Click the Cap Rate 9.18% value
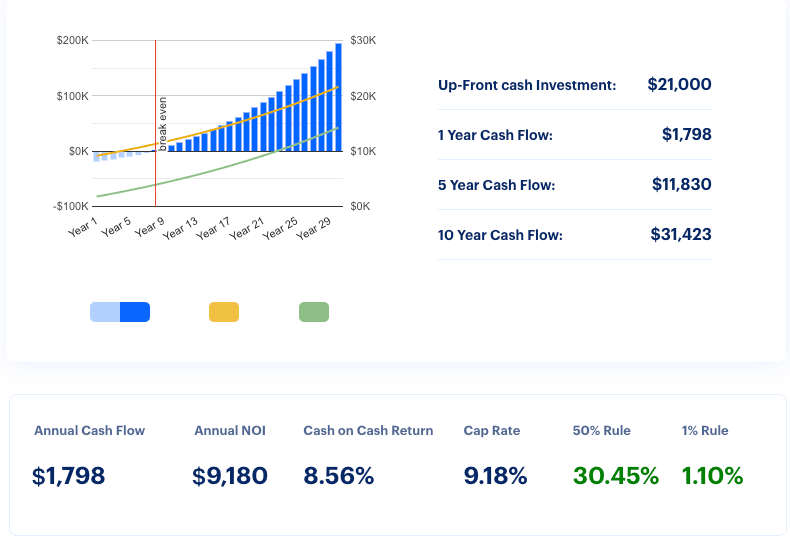The image size is (790, 541). [x=495, y=476]
